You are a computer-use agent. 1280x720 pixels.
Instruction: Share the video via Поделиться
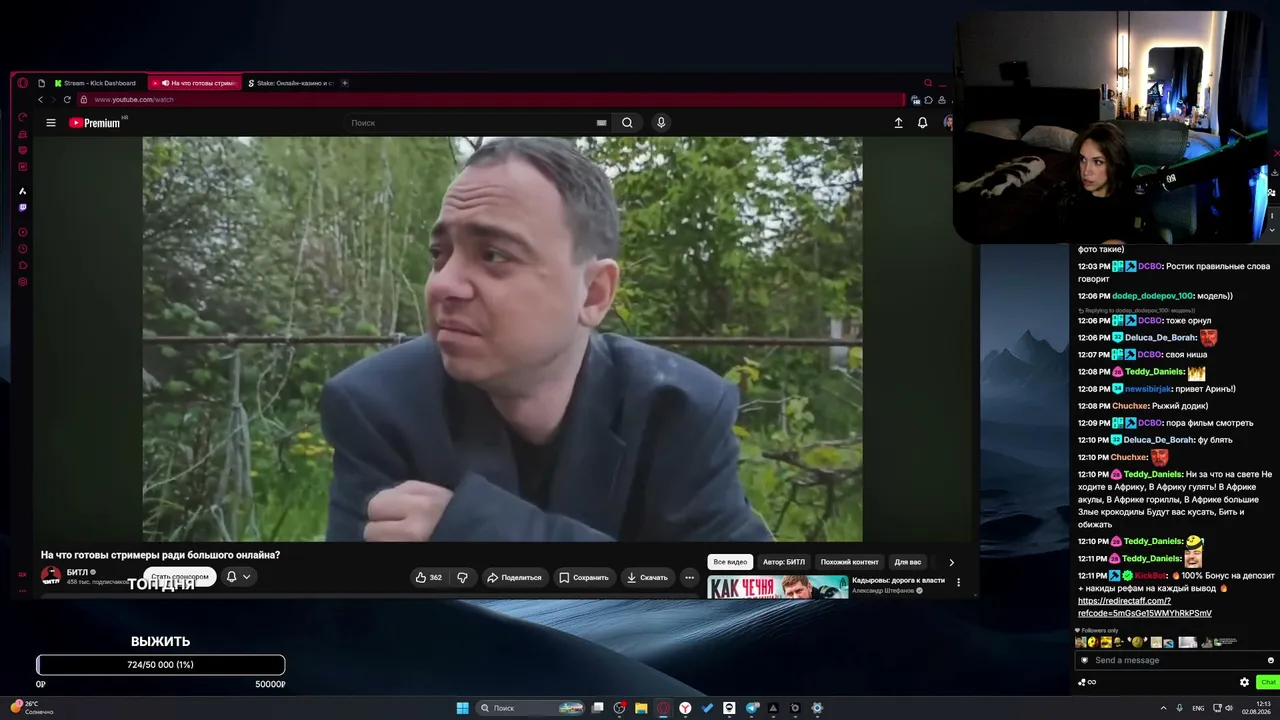[514, 577]
